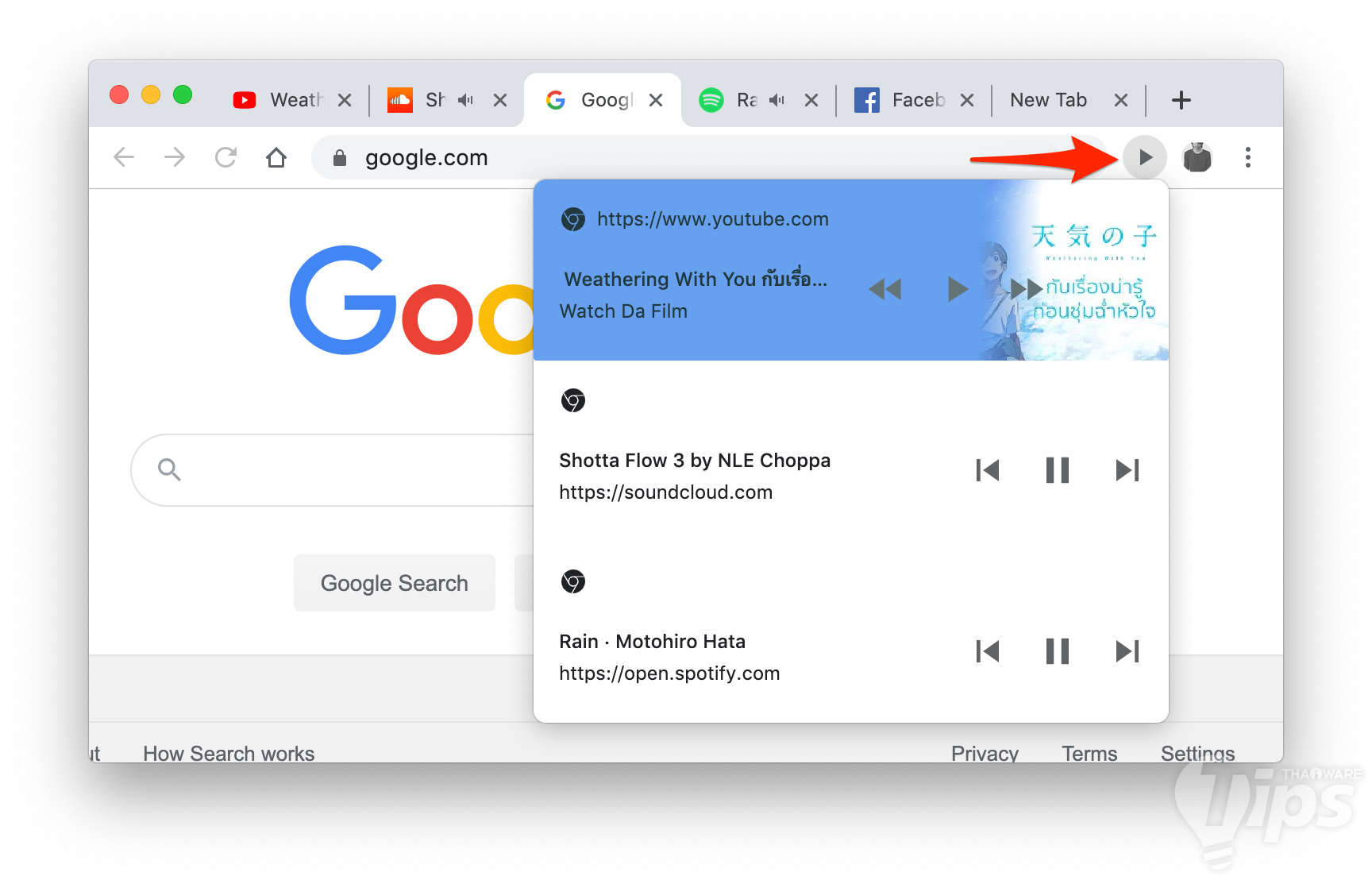Open the Chrome three-dot menu
Viewport: 1372px width, 880px height.
tap(1248, 157)
